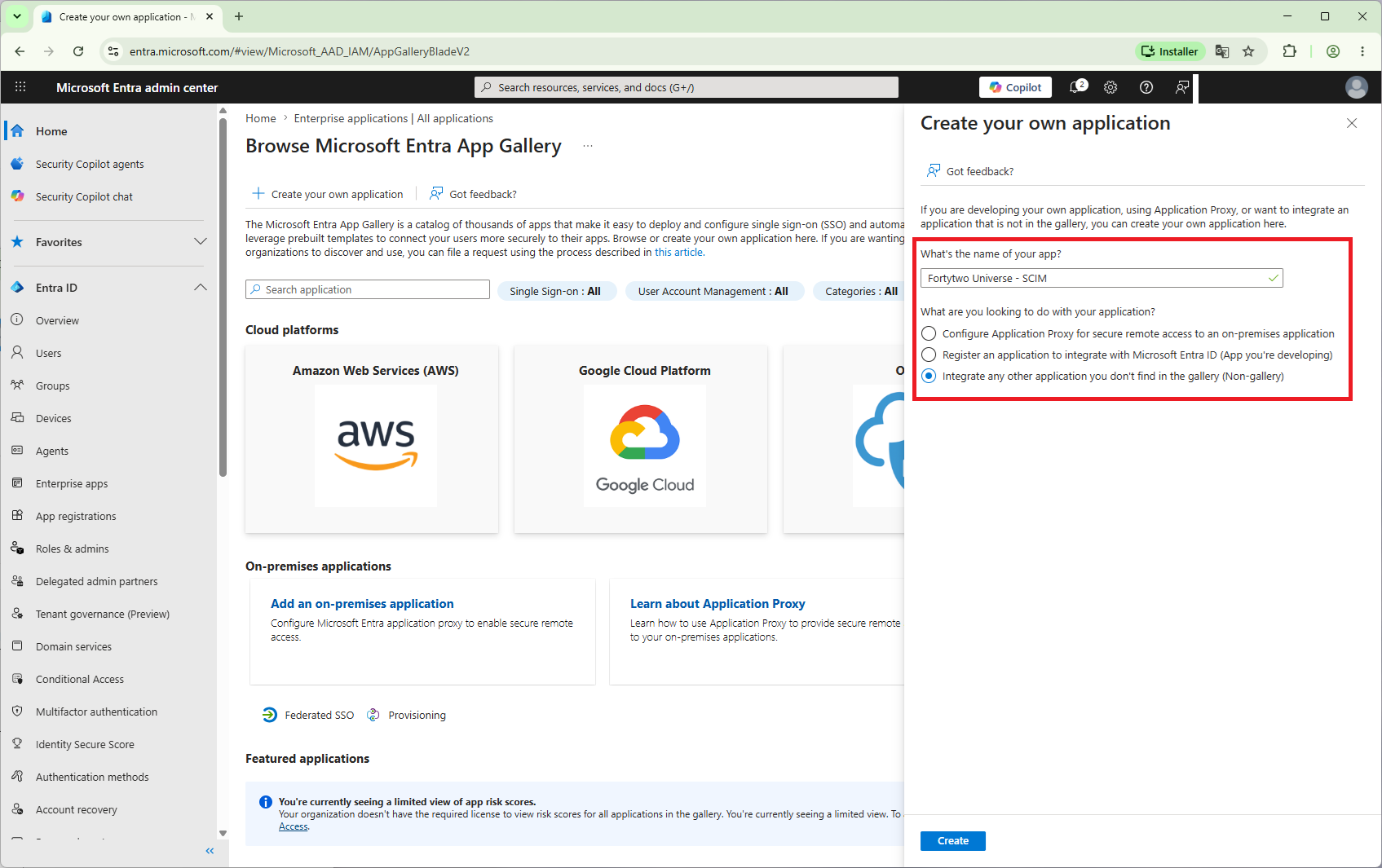Open the help question mark icon
The width and height of the screenshot is (1382, 868).
point(1146,87)
